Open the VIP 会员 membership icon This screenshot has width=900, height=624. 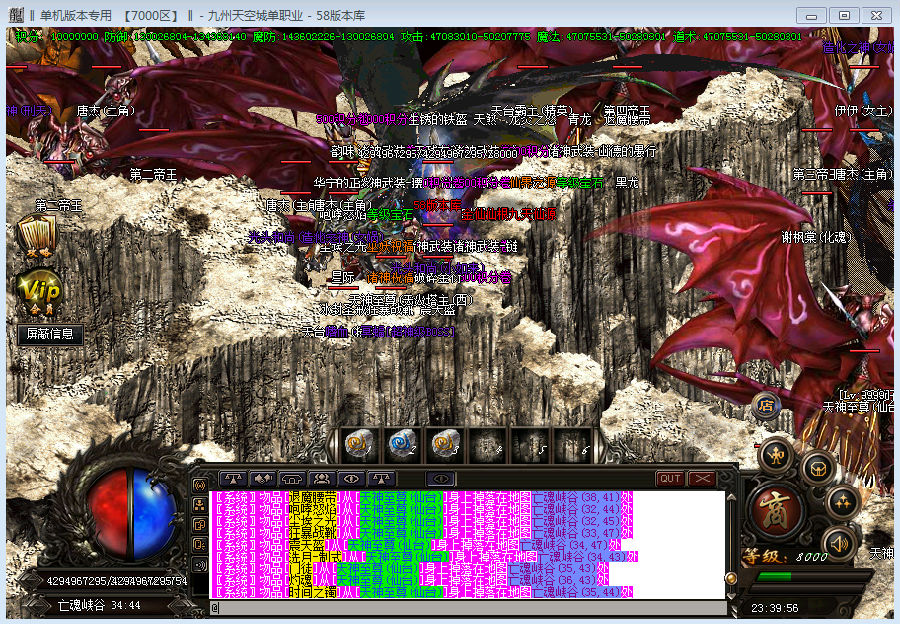39,293
